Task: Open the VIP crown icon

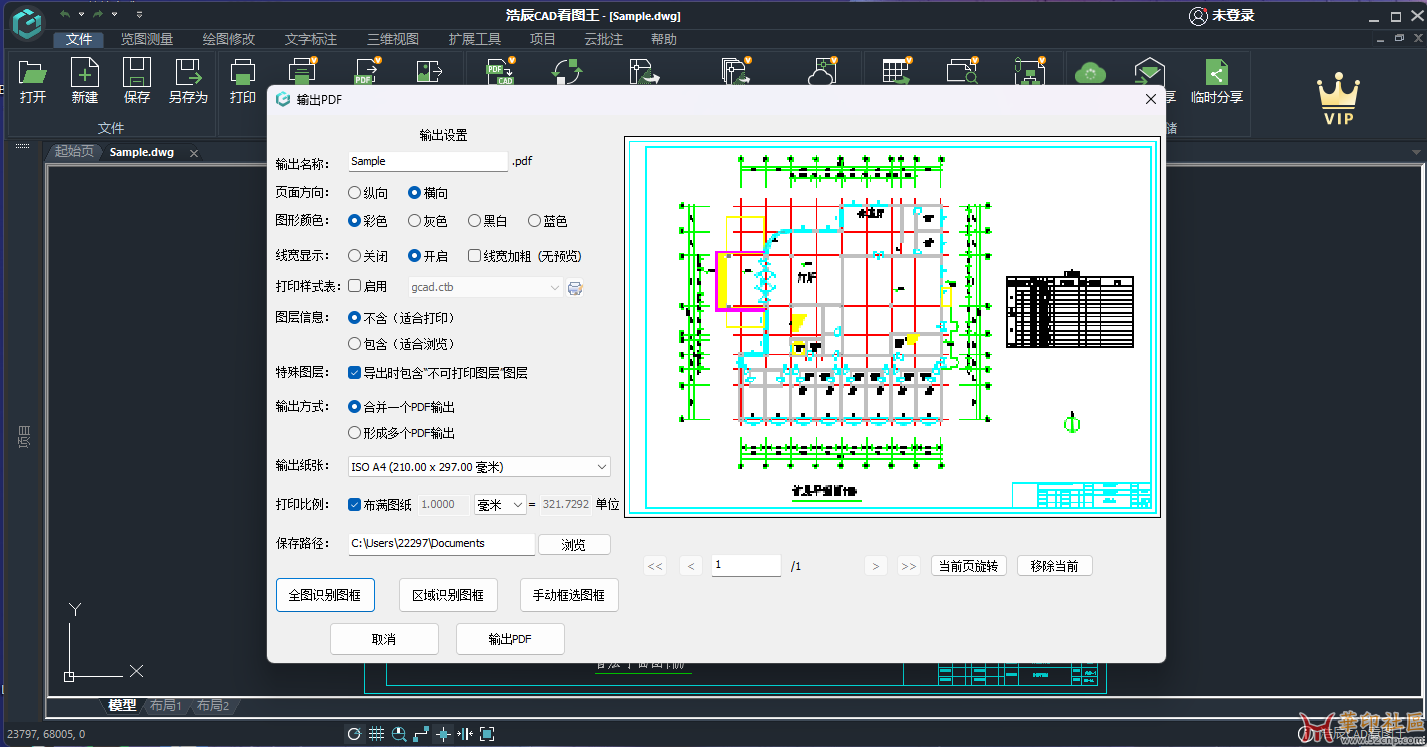Action: click(x=1338, y=100)
